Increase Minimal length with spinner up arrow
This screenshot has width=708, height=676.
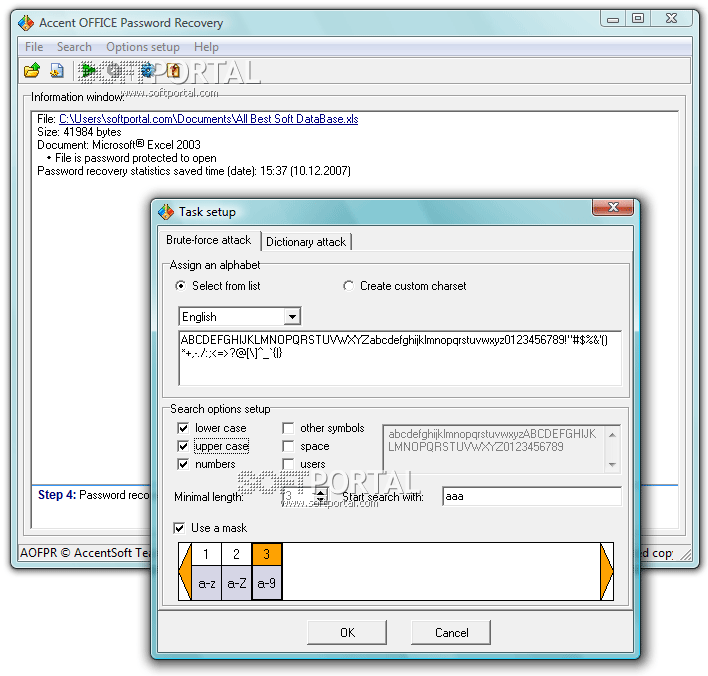(x=321, y=492)
